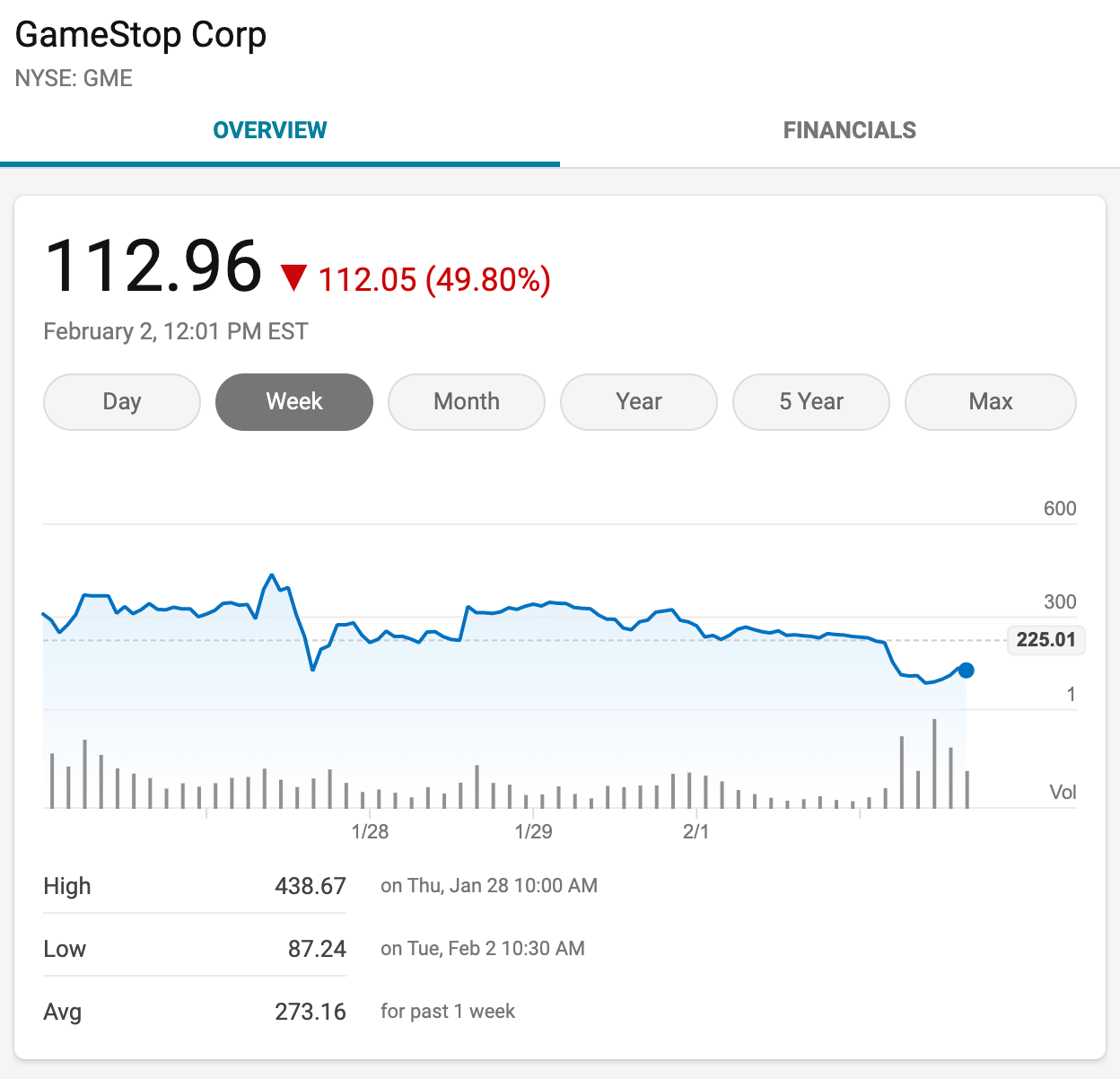Switch chart to 5 Year range
Image resolution: width=1120 pixels, height=1079 pixels.
tap(811, 402)
